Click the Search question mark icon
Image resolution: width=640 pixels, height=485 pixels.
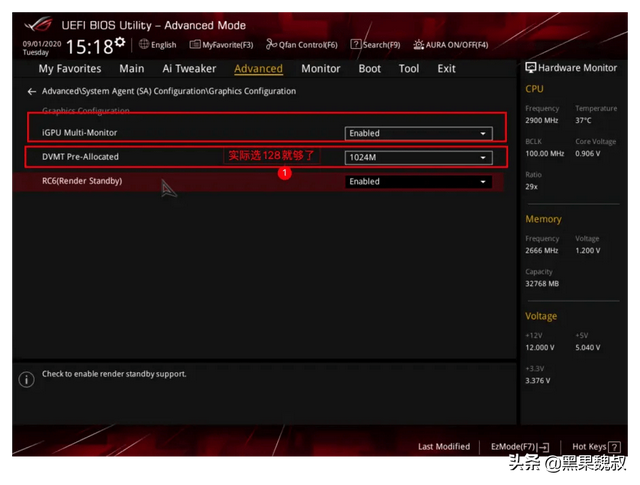[356, 44]
